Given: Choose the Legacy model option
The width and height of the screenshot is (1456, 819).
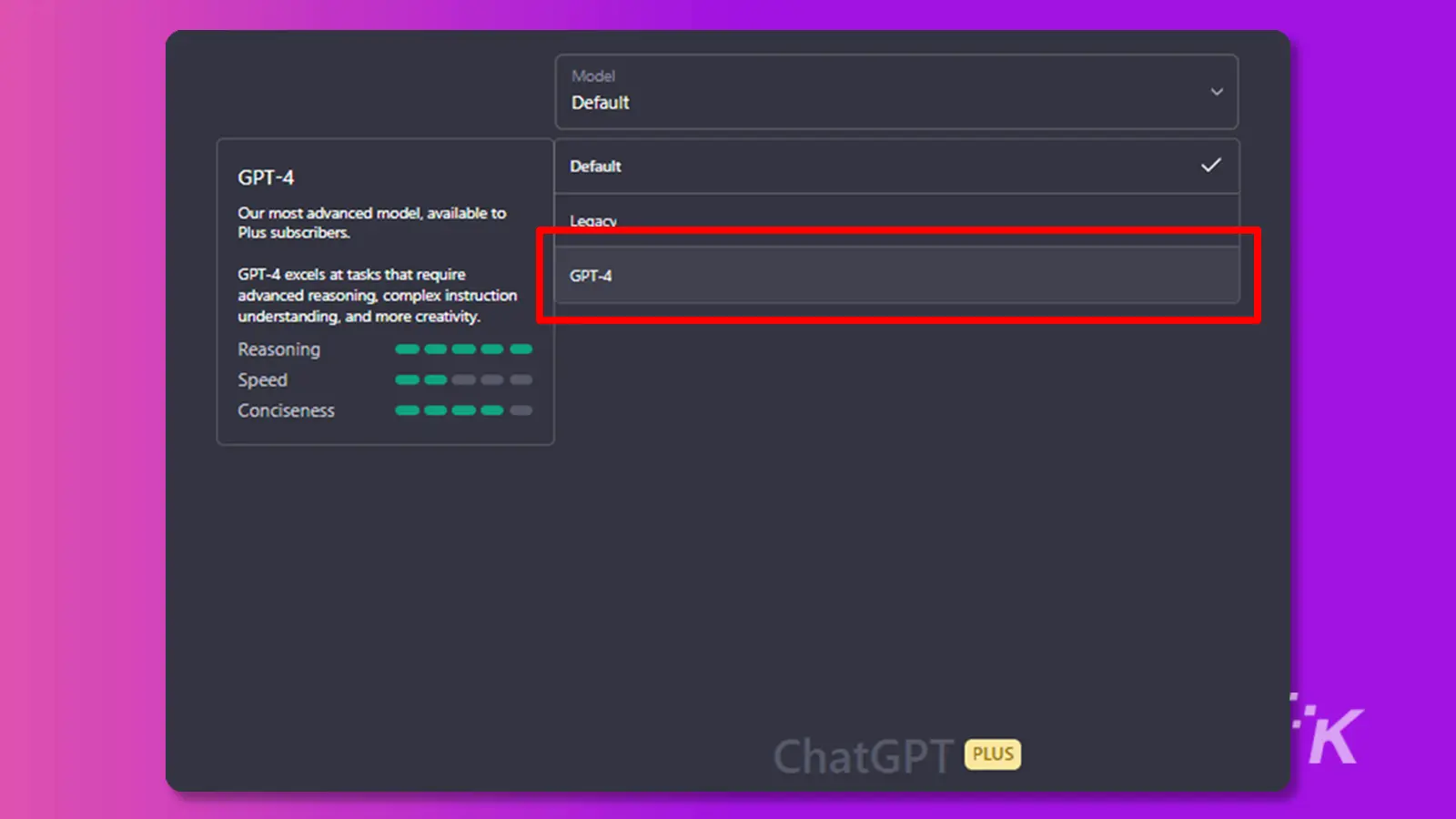Looking at the screenshot, I should click(x=896, y=219).
